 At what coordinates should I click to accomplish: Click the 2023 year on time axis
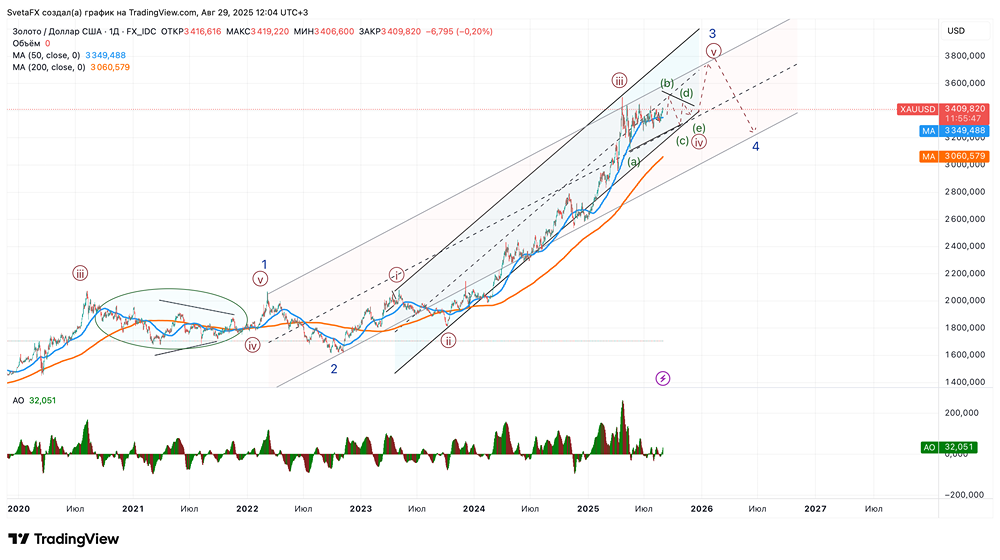click(360, 508)
